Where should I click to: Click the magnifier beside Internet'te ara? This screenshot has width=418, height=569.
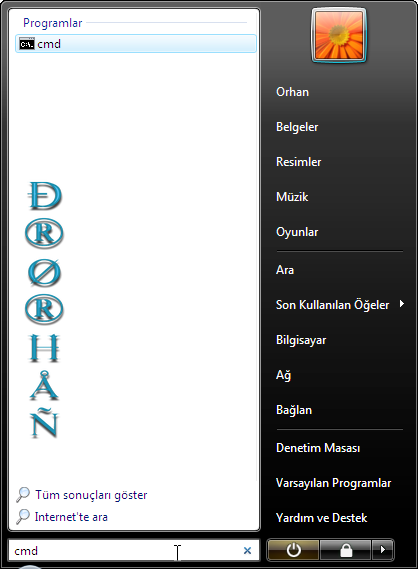[23, 516]
